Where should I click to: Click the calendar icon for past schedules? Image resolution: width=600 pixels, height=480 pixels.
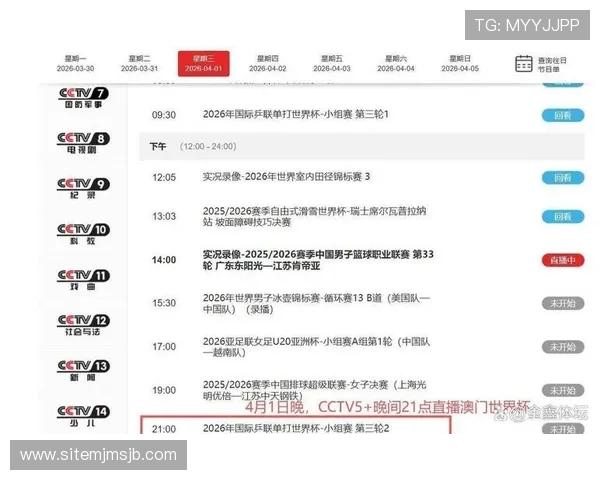(x=523, y=64)
